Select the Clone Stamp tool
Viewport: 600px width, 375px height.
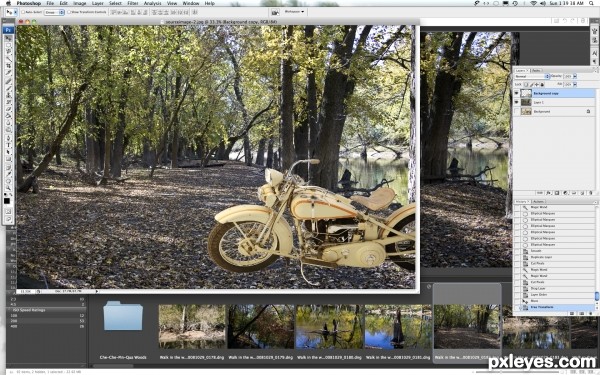[8, 96]
